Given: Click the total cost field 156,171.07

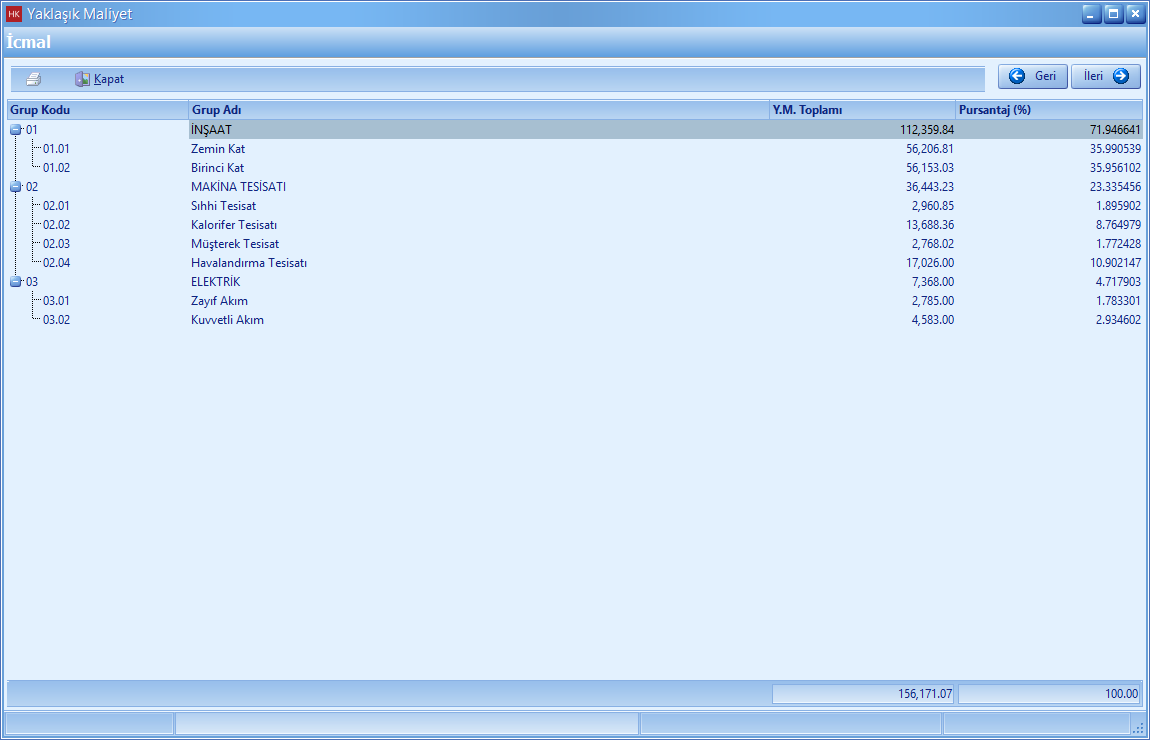Looking at the screenshot, I should coord(863,693).
